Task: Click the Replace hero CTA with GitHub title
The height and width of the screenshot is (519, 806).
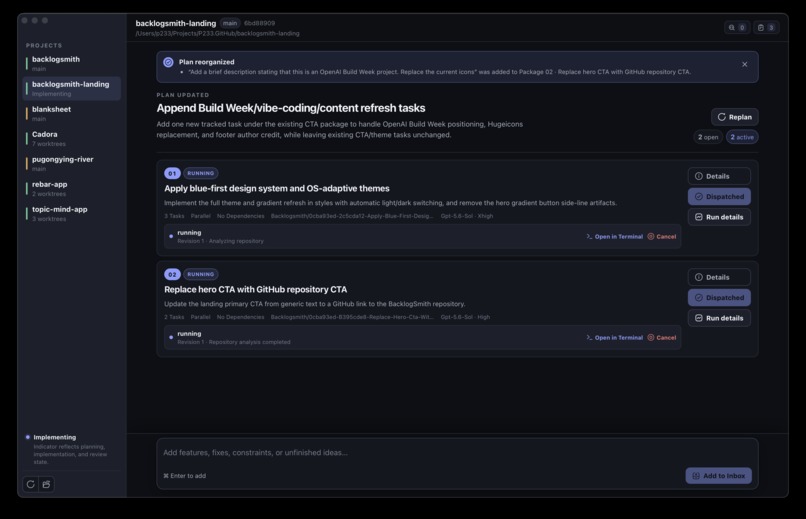Action: click(255, 289)
